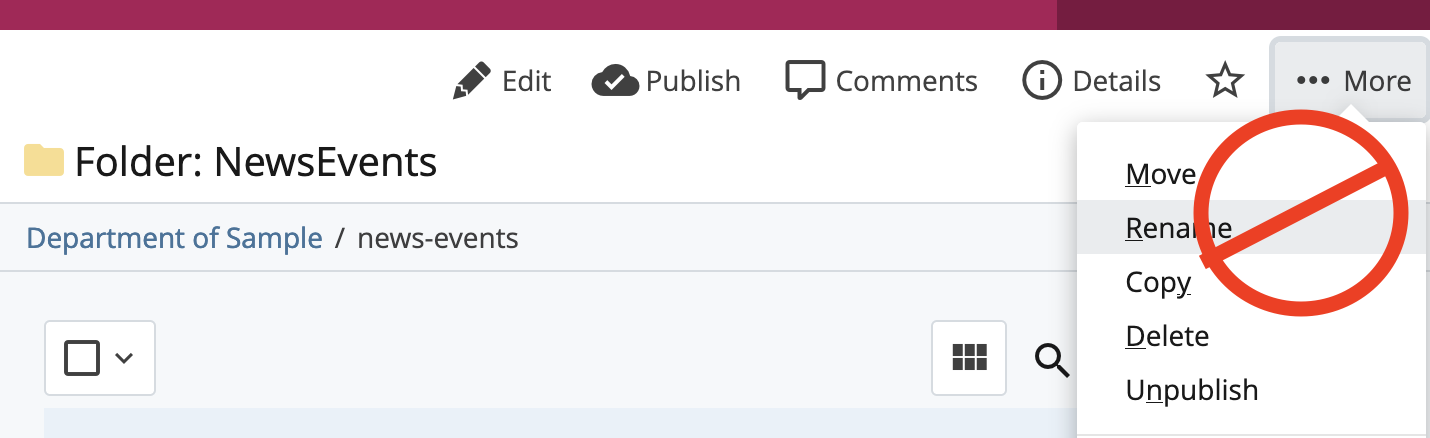
Task: Open Comments via speech bubble icon
Action: click(x=805, y=81)
